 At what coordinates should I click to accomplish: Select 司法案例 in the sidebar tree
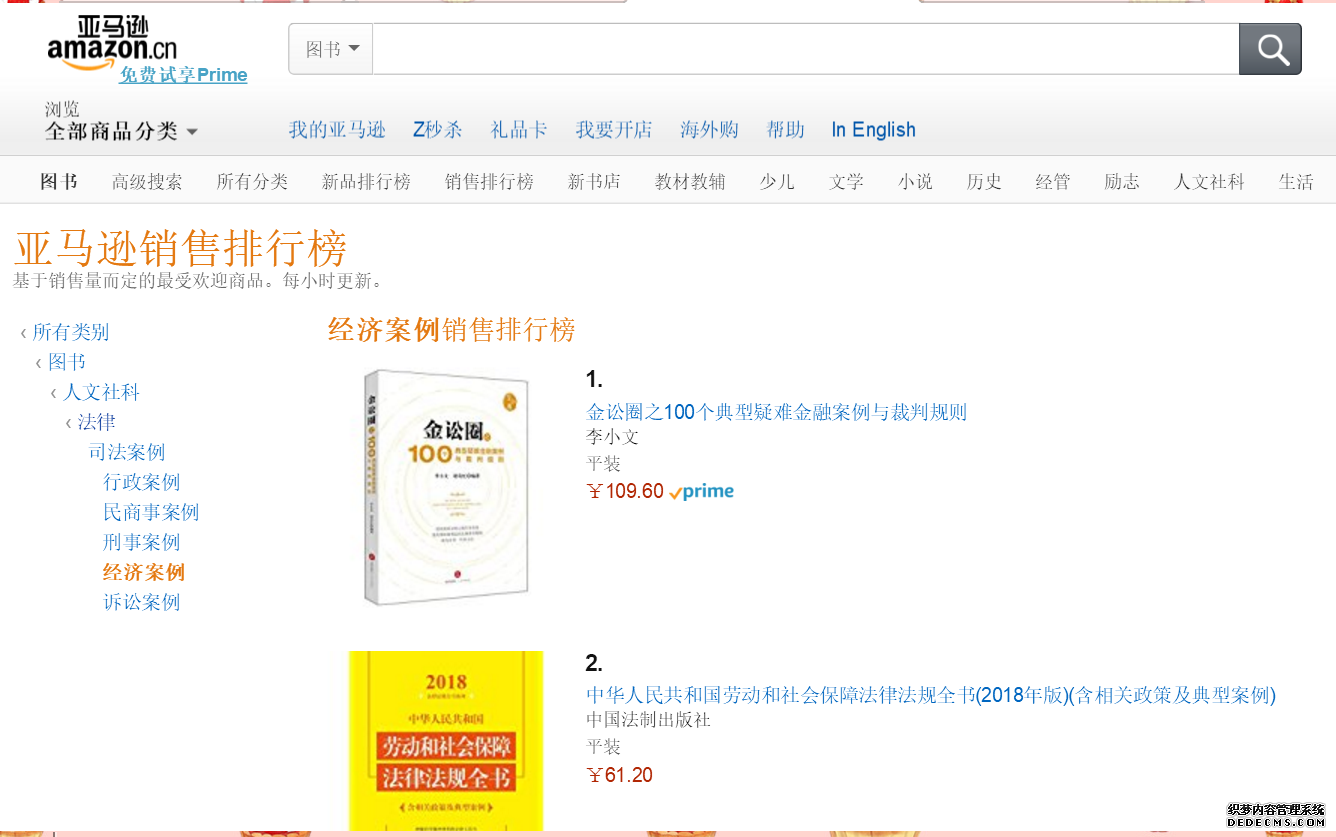point(127,452)
